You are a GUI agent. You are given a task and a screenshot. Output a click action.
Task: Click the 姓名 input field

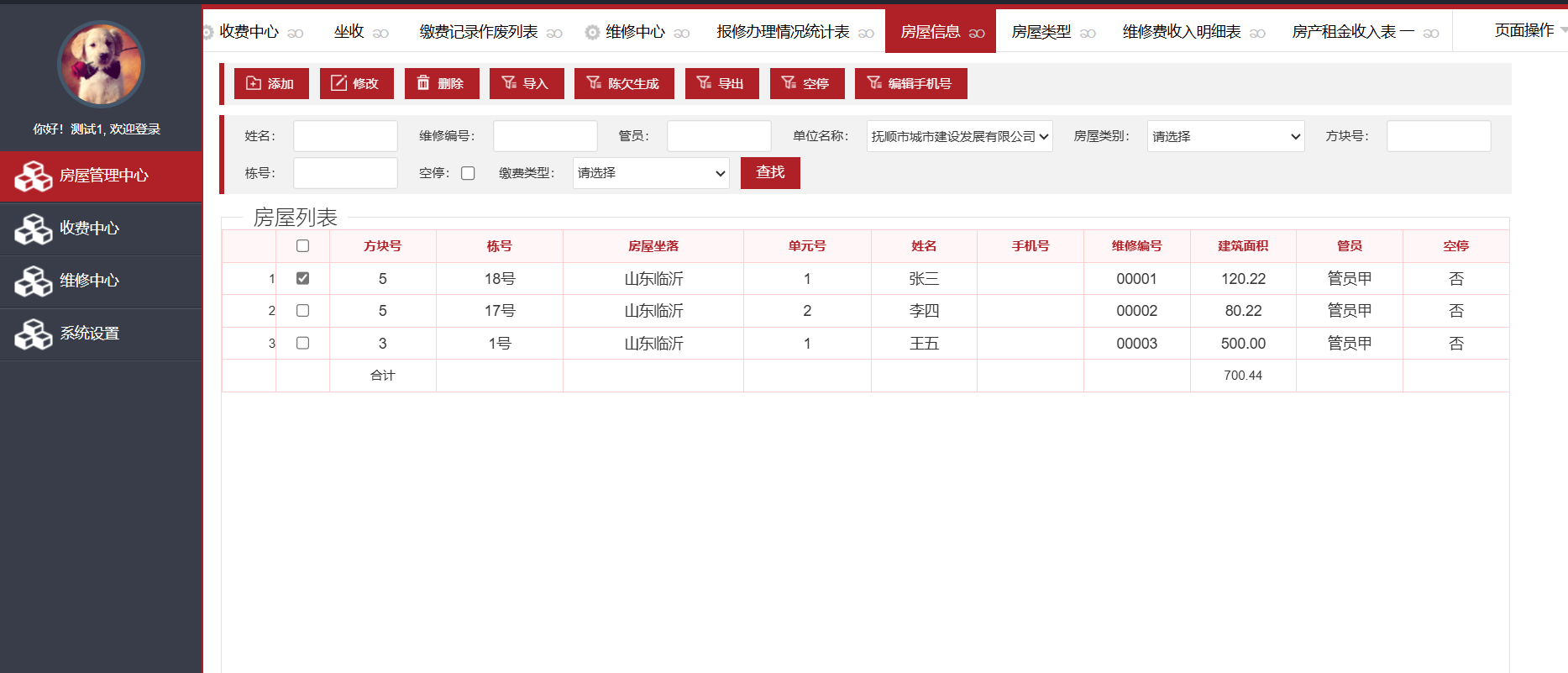click(x=345, y=136)
